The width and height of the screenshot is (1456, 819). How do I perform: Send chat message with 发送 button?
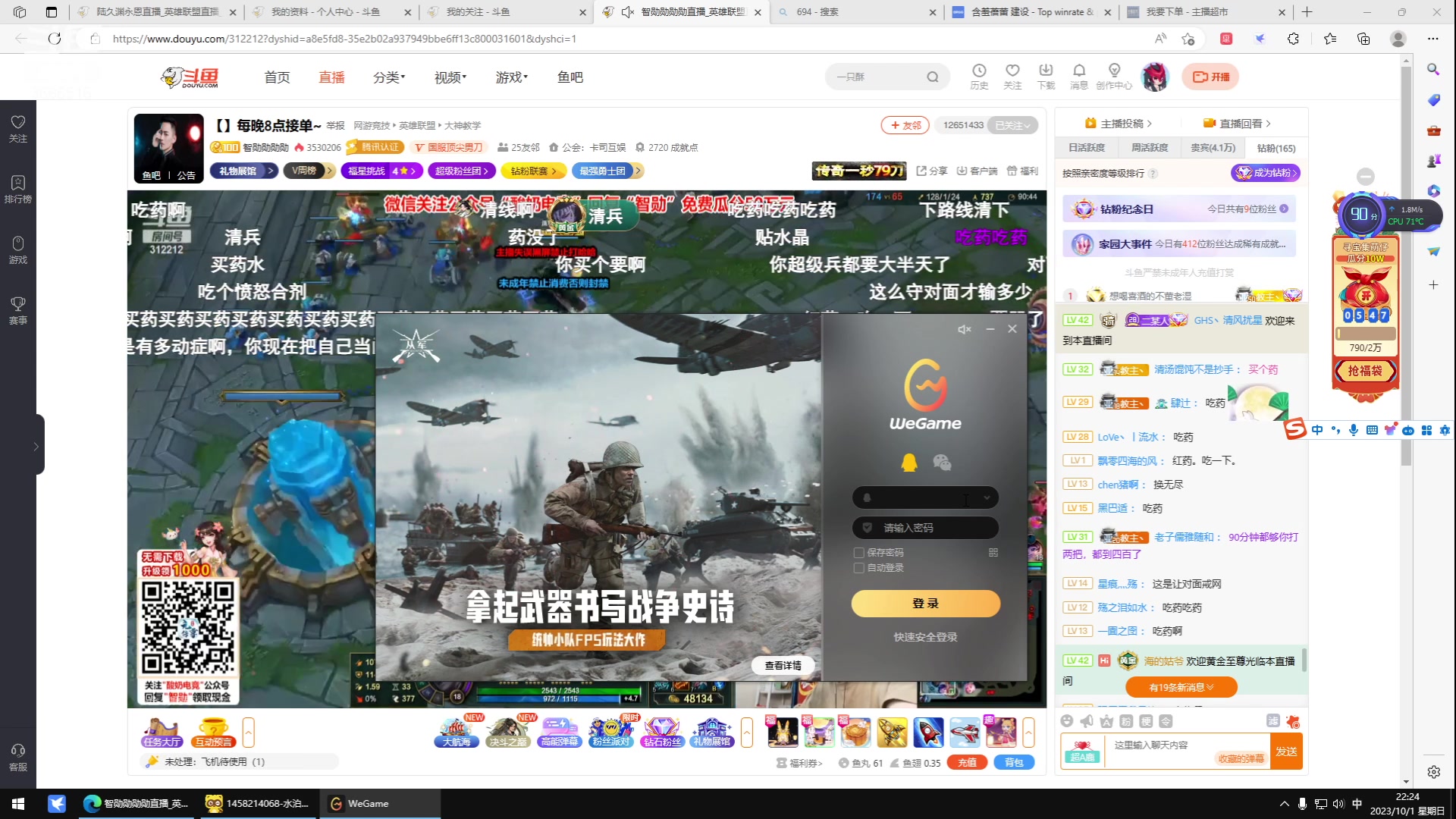[x=1286, y=752]
